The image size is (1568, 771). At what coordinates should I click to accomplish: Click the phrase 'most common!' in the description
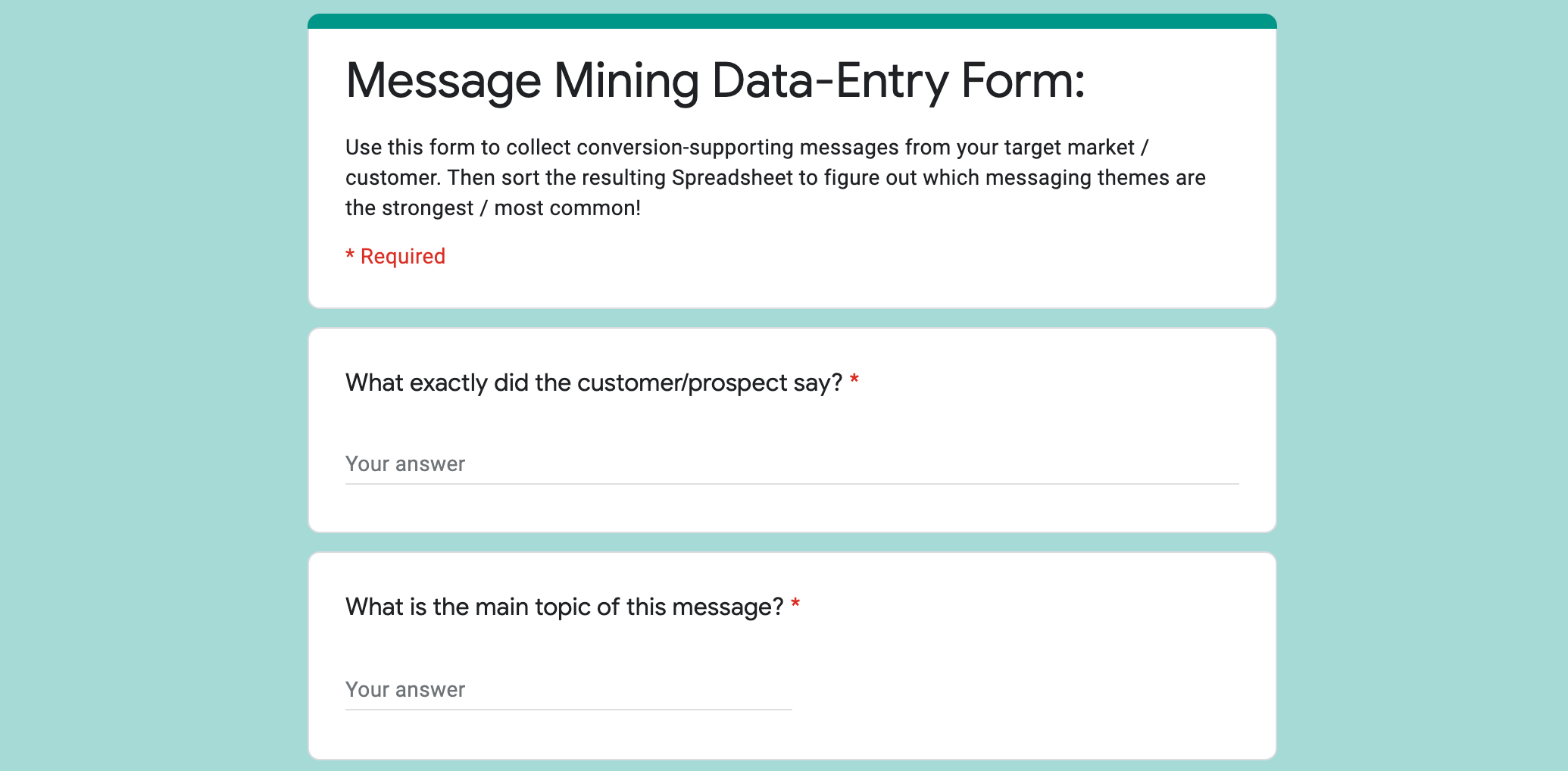[567, 208]
